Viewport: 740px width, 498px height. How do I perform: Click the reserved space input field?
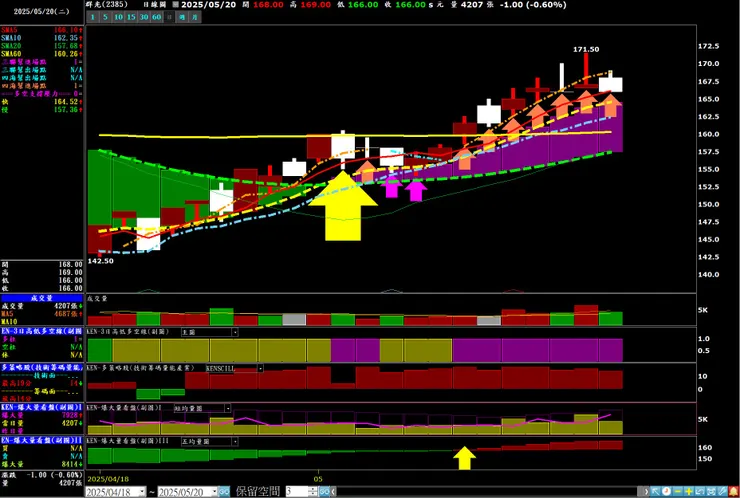tap(297, 491)
